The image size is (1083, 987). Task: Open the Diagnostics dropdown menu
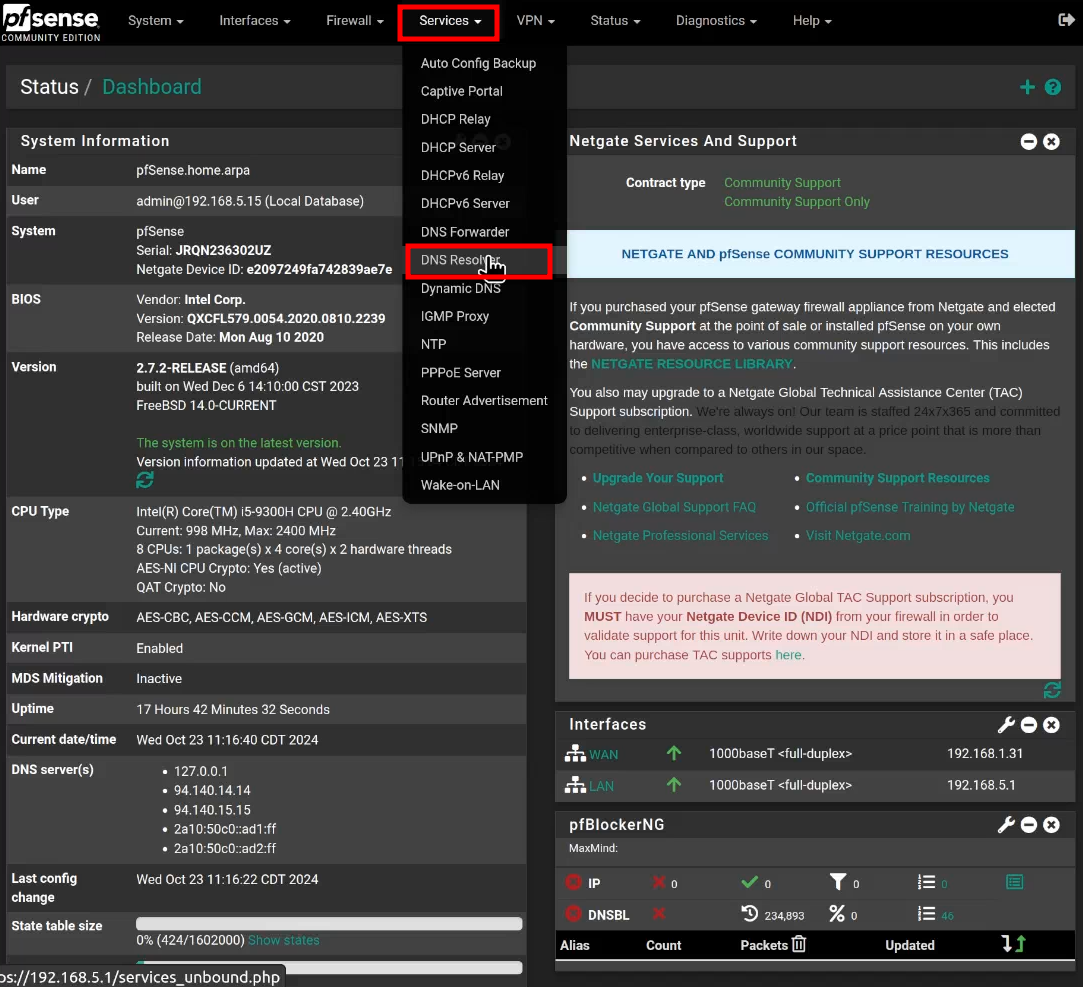(716, 21)
